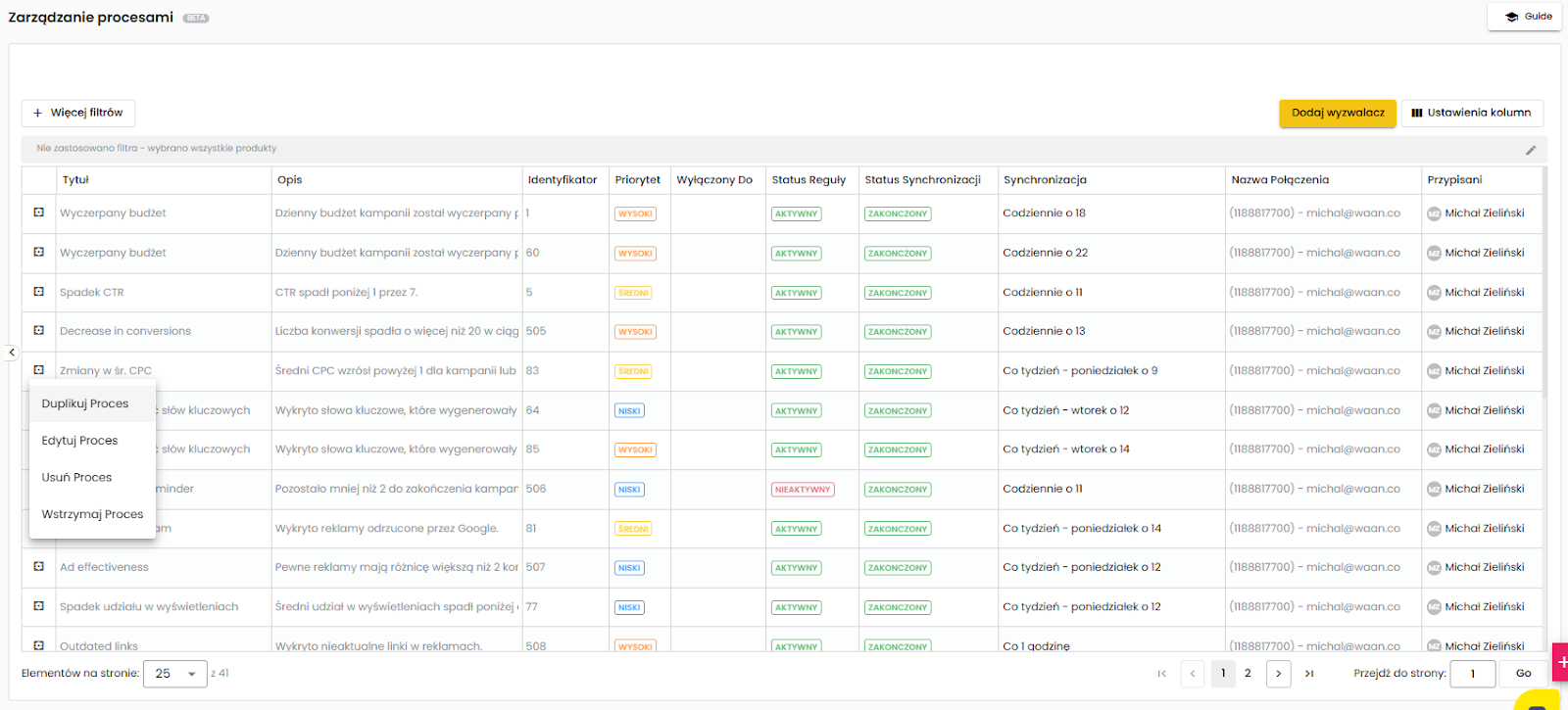Click description CTR spadł poniżej 1 przez 7.
This screenshot has height=710, width=1568.
point(346,293)
